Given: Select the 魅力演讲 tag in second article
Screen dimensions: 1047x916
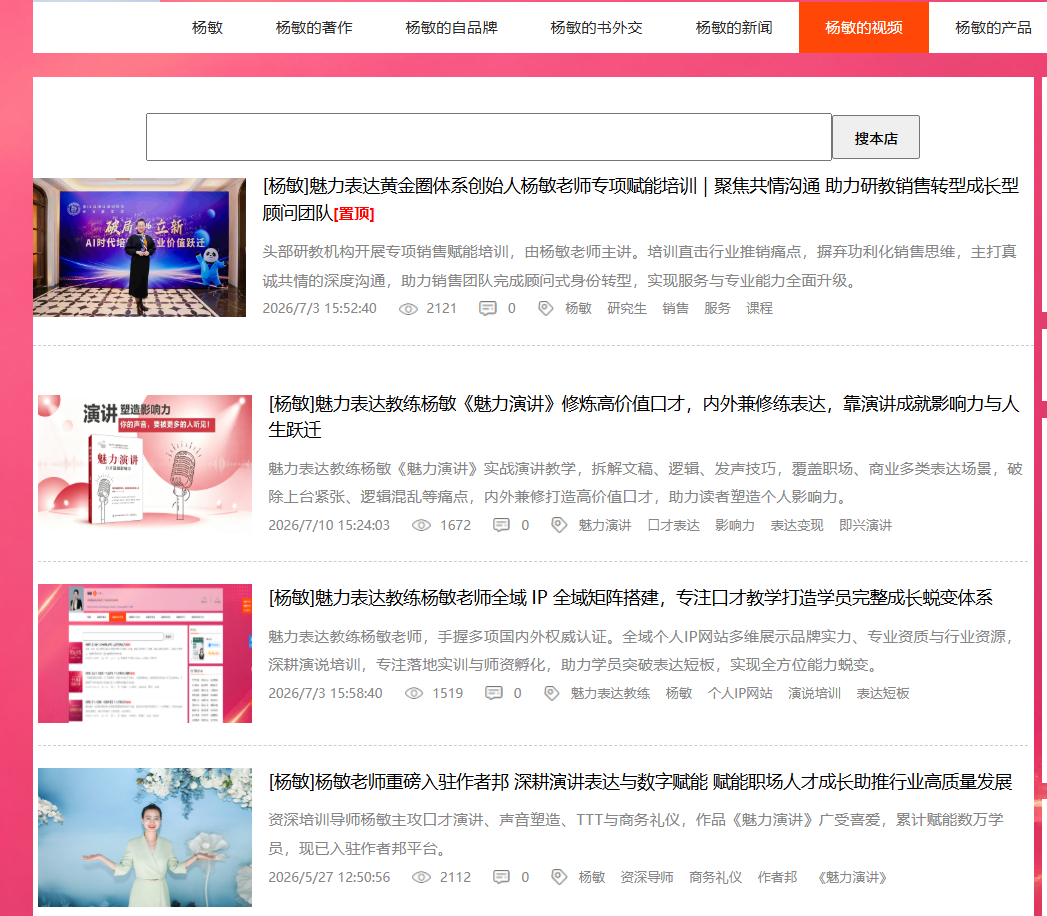Looking at the screenshot, I should pyautogui.click(x=605, y=525).
